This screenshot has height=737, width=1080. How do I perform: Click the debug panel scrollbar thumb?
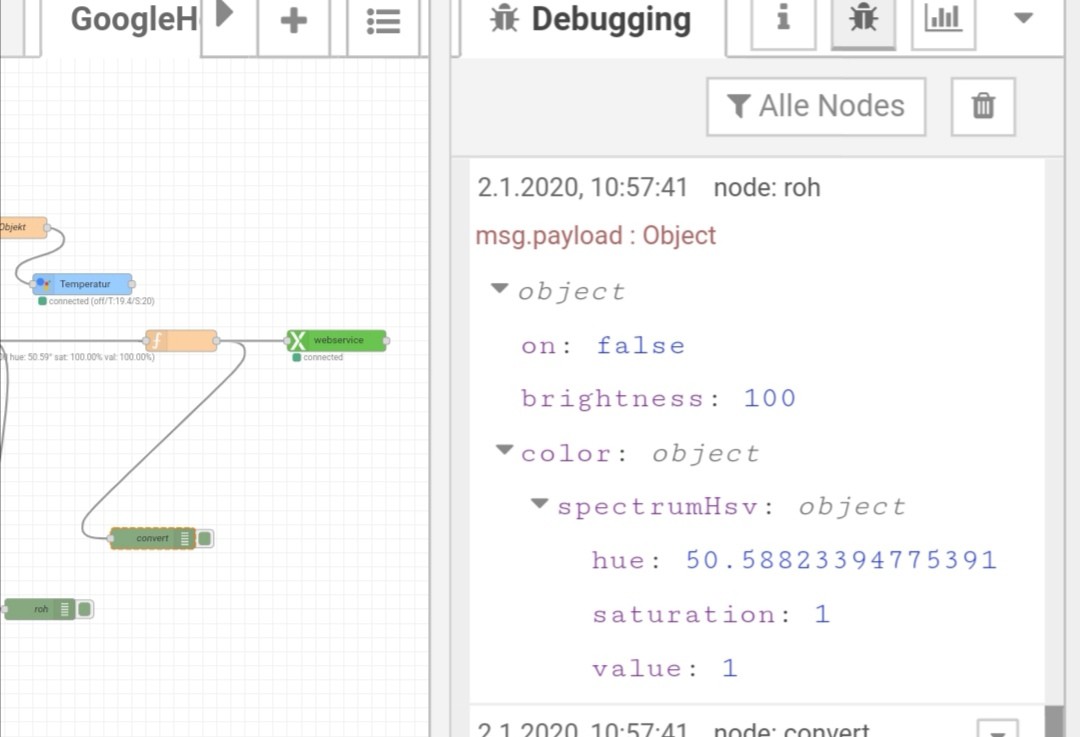pyautogui.click(x=1054, y=721)
